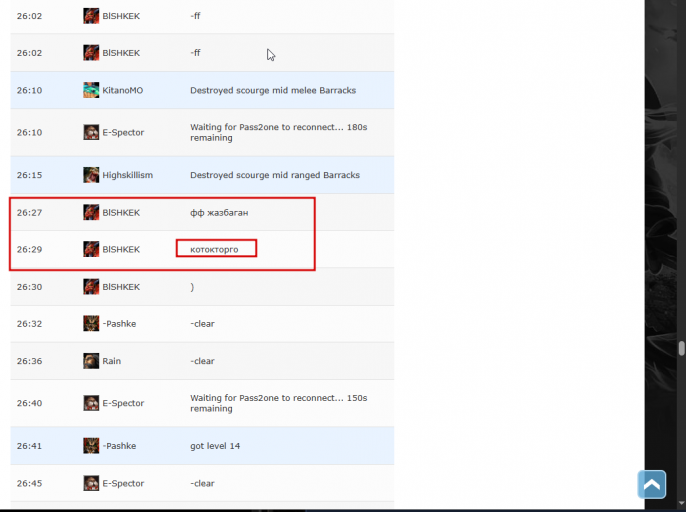This screenshot has height=512, width=686.
Task: Open Highskillism player name
Action: coord(128,175)
